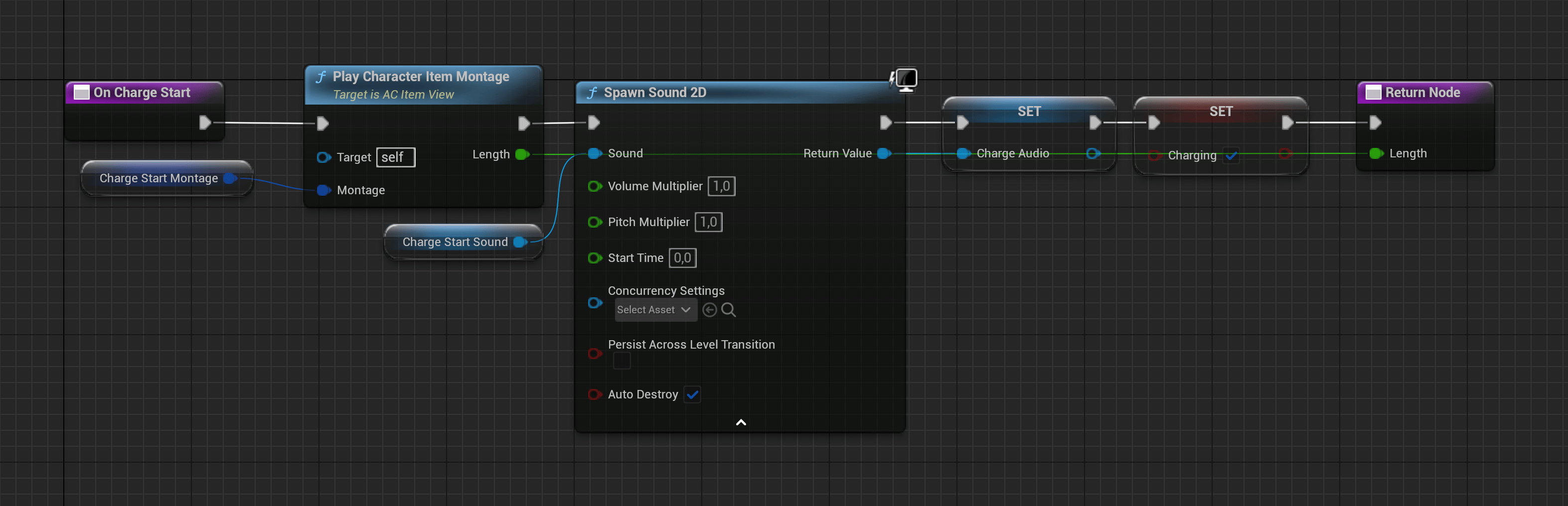Image resolution: width=1568 pixels, height=506 pixels.
Task: Select the Return Node title
Action: [1422, 93]
